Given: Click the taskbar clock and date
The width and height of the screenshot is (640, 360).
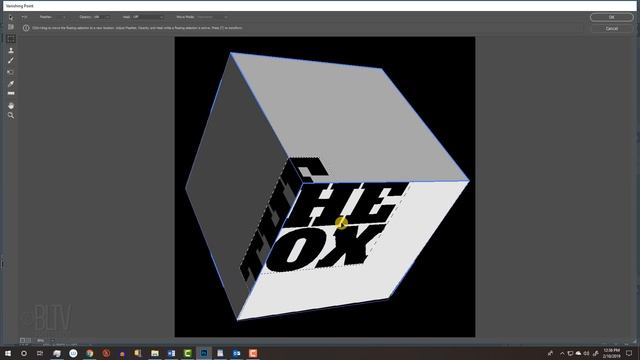Looking at the screenshot, I should click(x=611, y=353).
